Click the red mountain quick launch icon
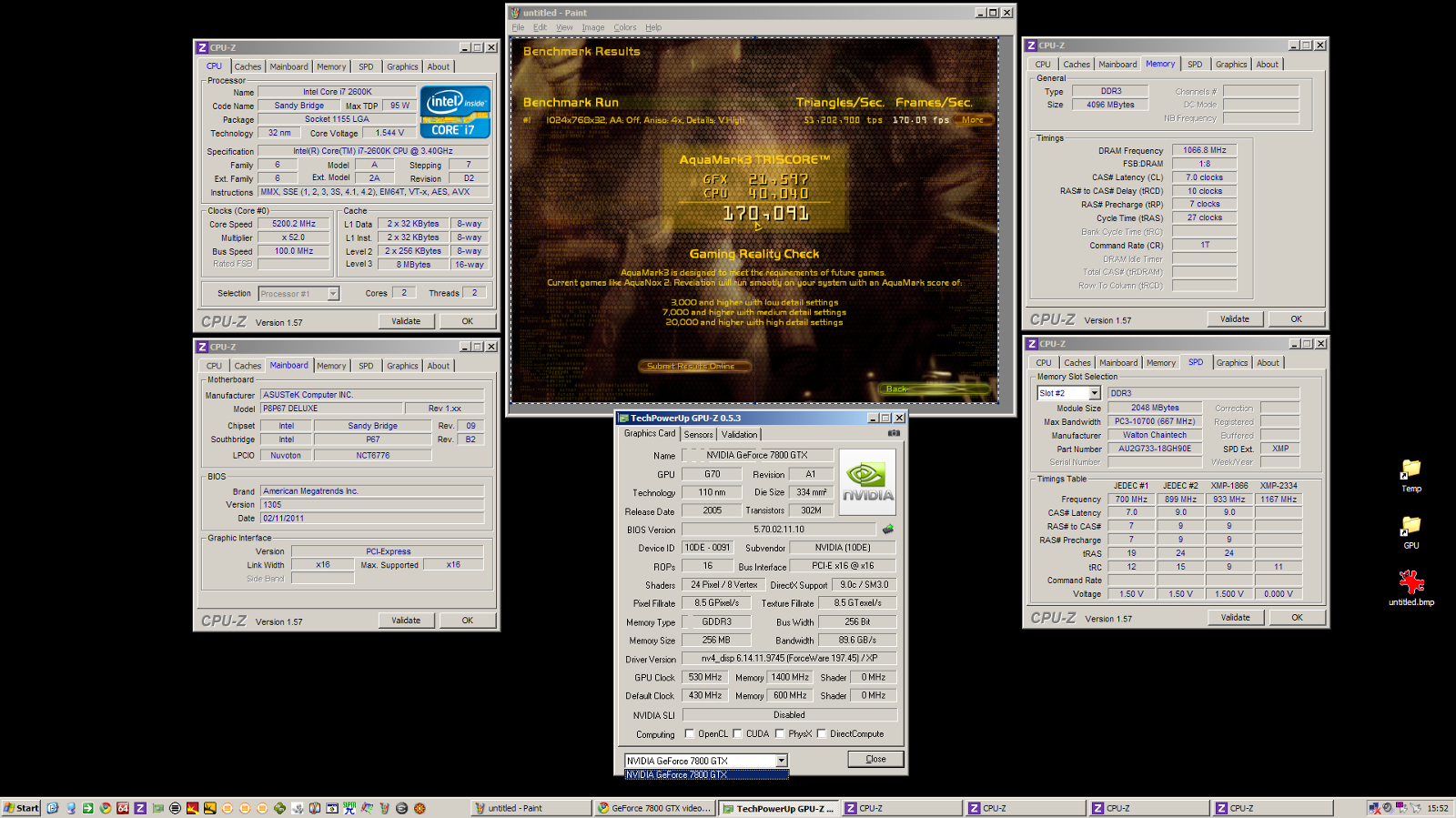1456x818 pixels. [x=192, y=808]
